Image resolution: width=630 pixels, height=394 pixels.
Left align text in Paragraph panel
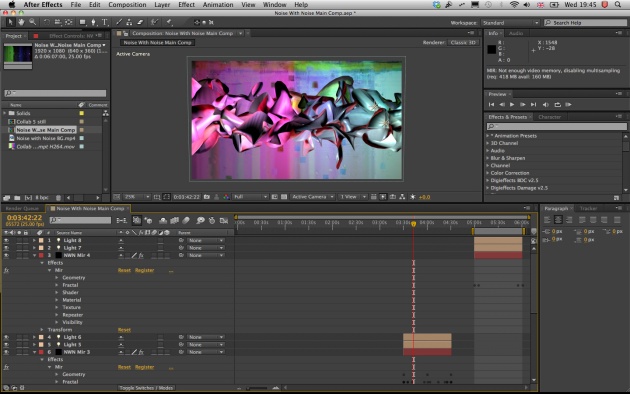tap(547, 220)
